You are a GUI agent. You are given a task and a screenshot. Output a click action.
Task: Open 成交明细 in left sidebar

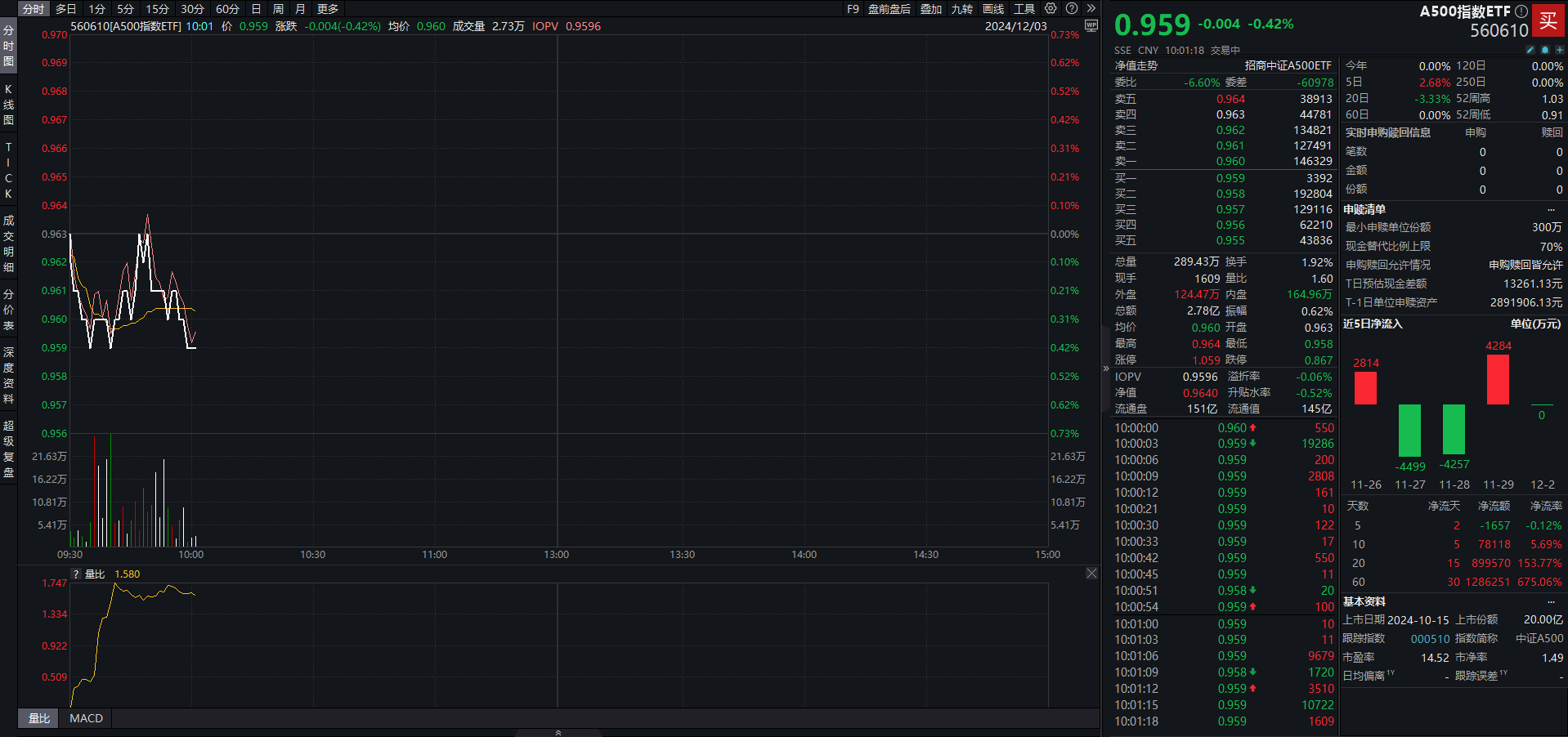8,243
